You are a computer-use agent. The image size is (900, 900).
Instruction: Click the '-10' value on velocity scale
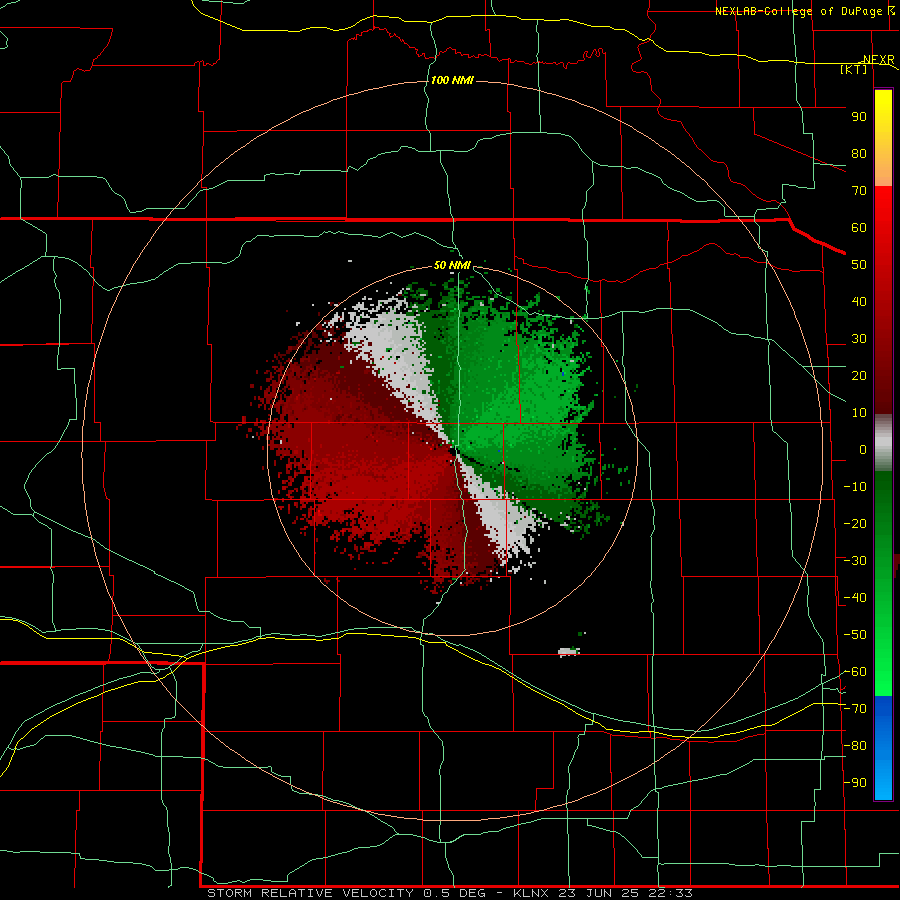pos(855,487)
